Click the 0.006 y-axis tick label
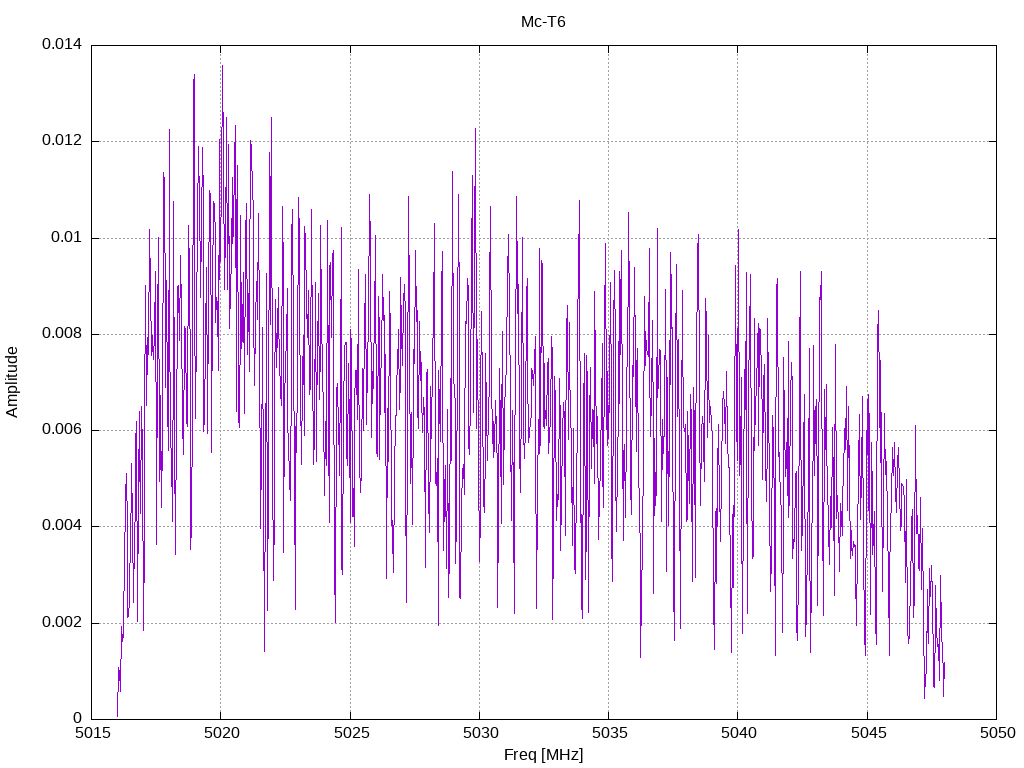Viewport: 1024px width, 768px height. click(62, 430)
